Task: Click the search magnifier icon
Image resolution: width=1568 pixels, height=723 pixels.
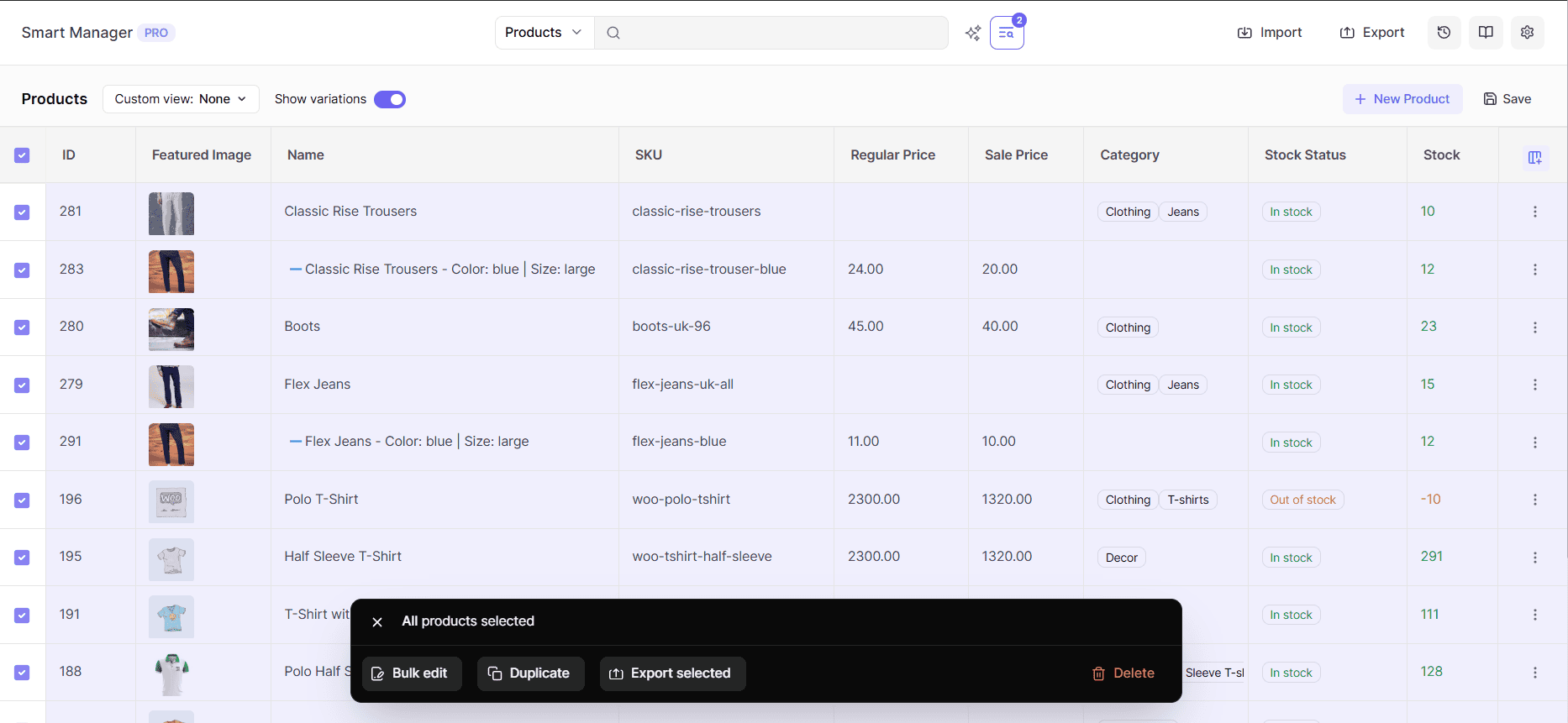Action: click(613, 33)
